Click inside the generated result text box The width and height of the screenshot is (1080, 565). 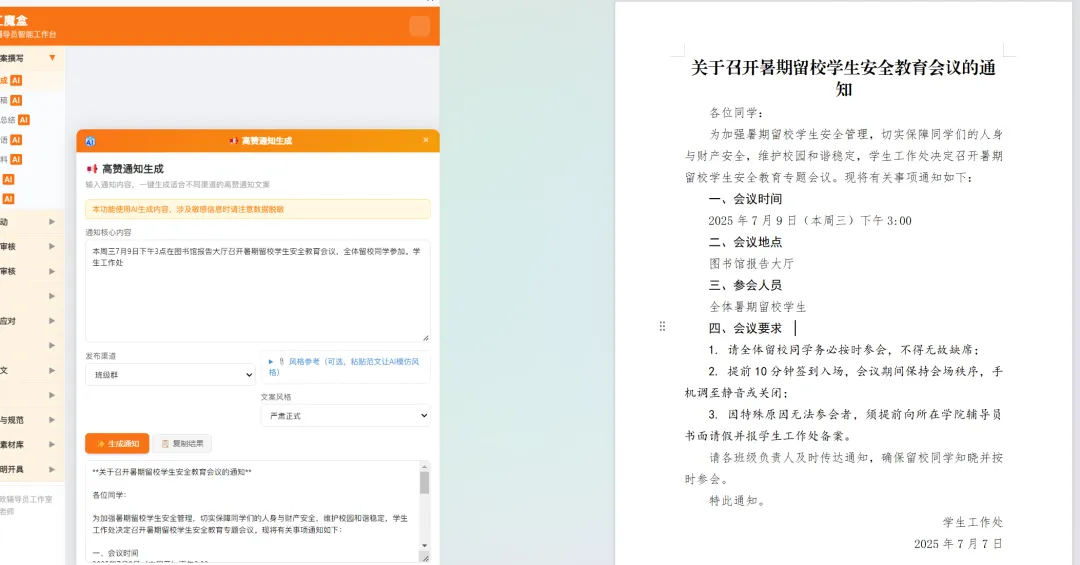click(x=253, y=511)
